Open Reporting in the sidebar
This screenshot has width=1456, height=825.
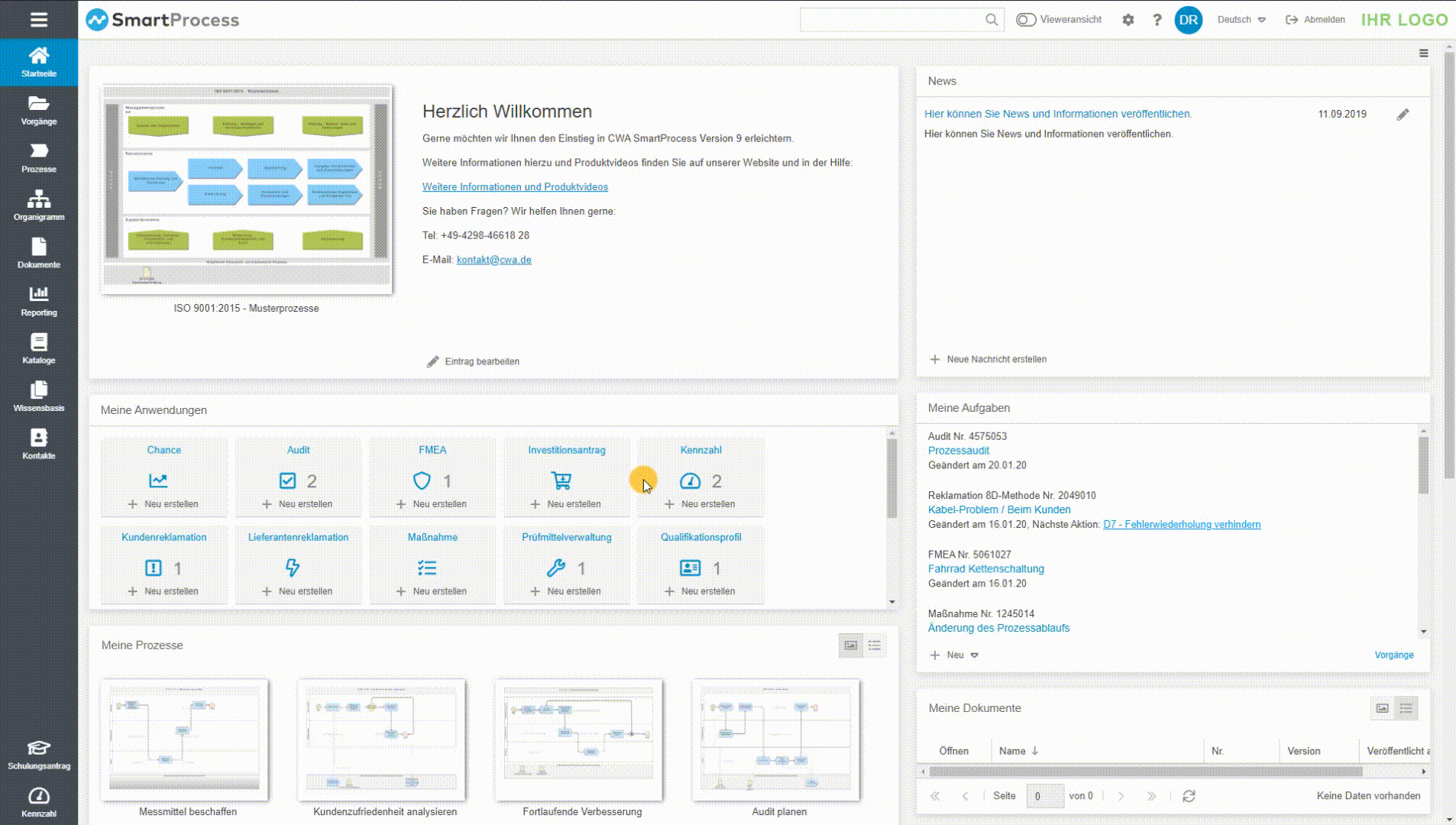click(39, 301)
